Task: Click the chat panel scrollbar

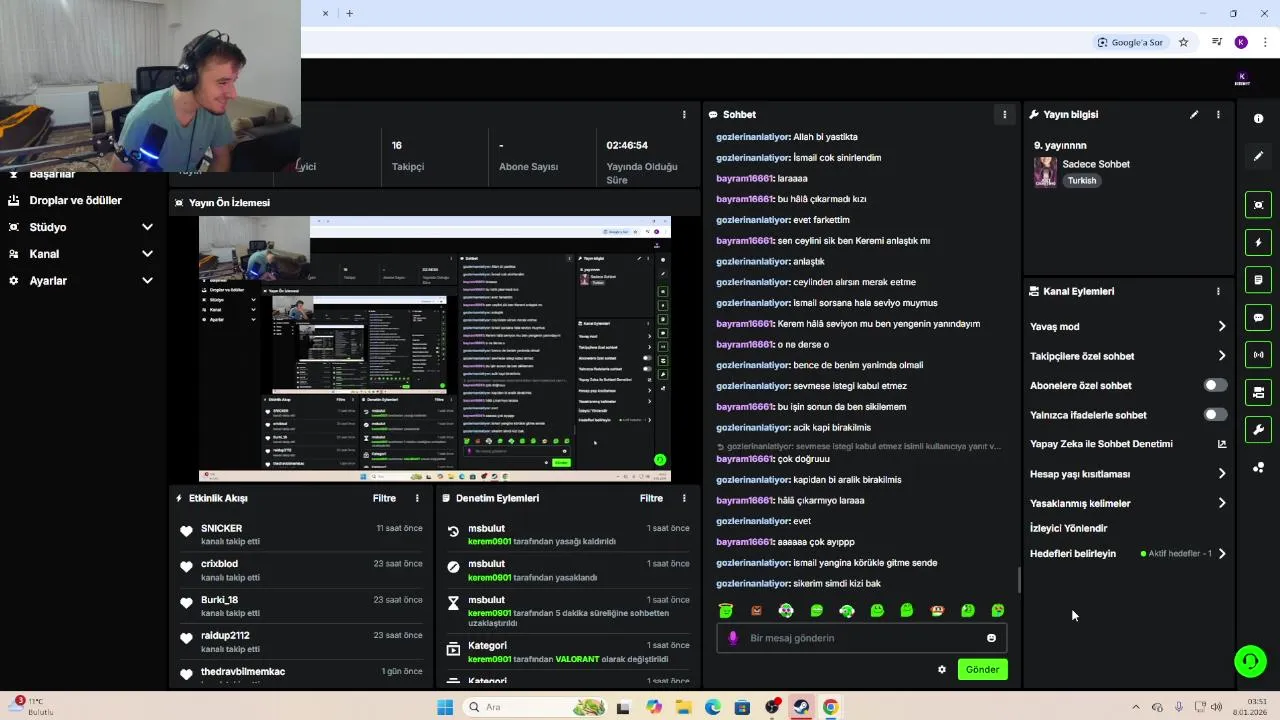Action: (1019, 579)
